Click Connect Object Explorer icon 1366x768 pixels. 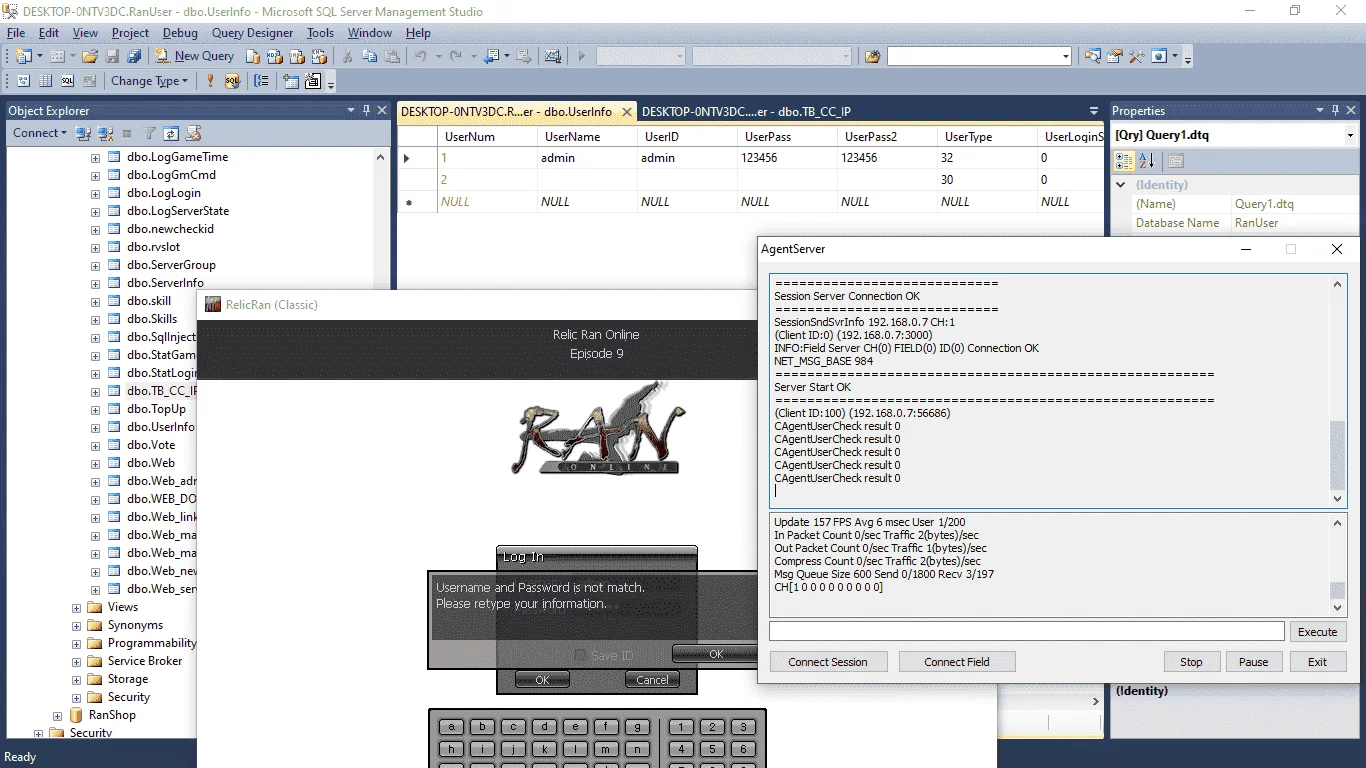pos(84,133)
